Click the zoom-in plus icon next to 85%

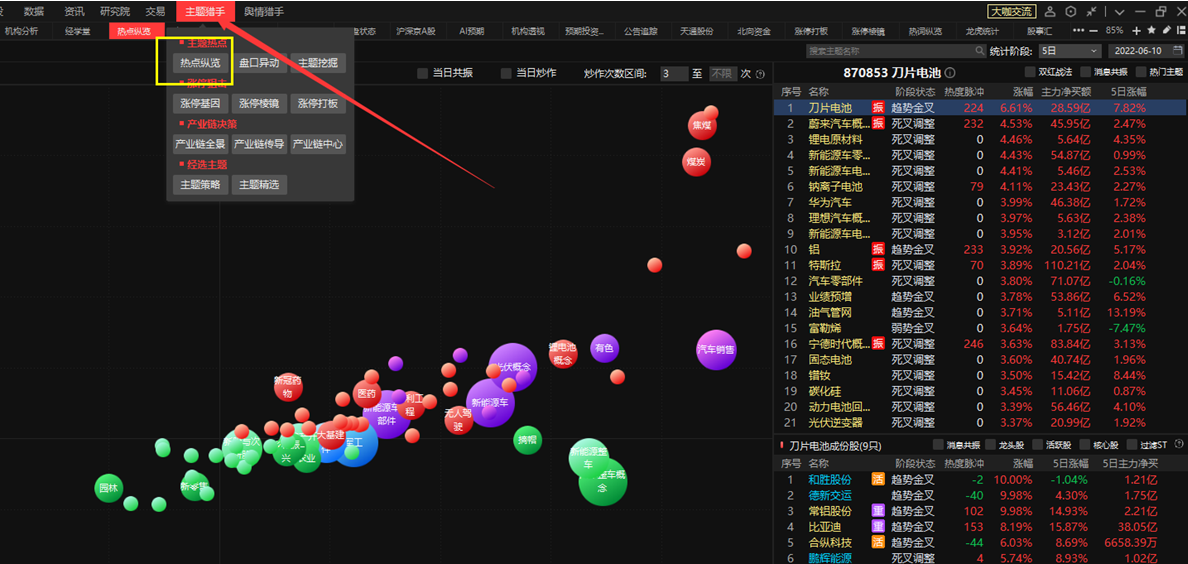coord(1137,31)
